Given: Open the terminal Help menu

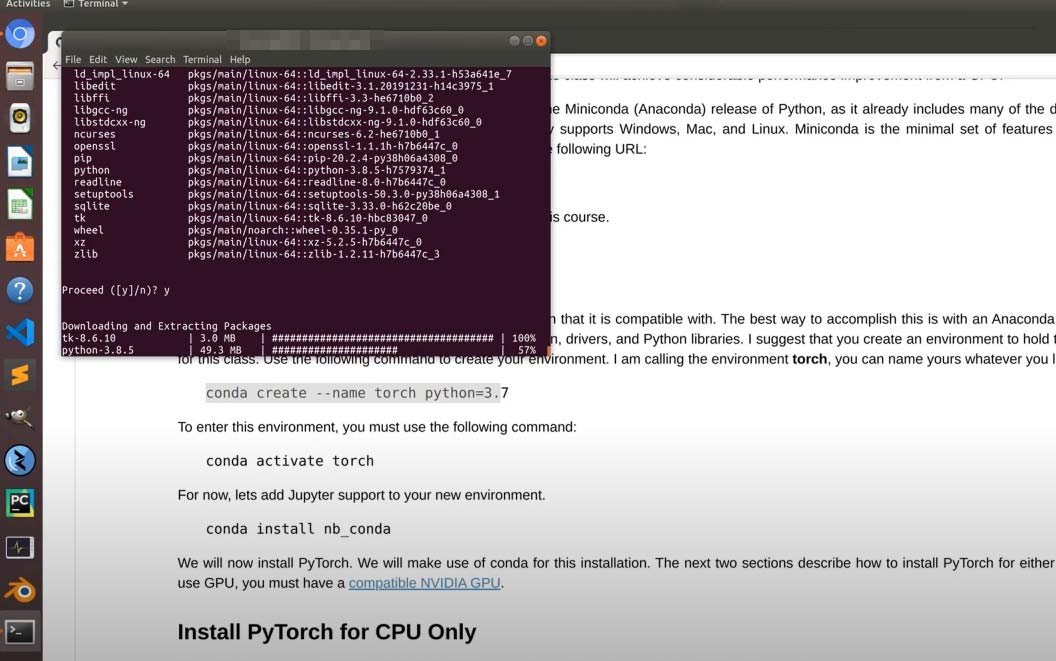Looking at the screenshot, I should pyautogui.click(x=240, y=59).
